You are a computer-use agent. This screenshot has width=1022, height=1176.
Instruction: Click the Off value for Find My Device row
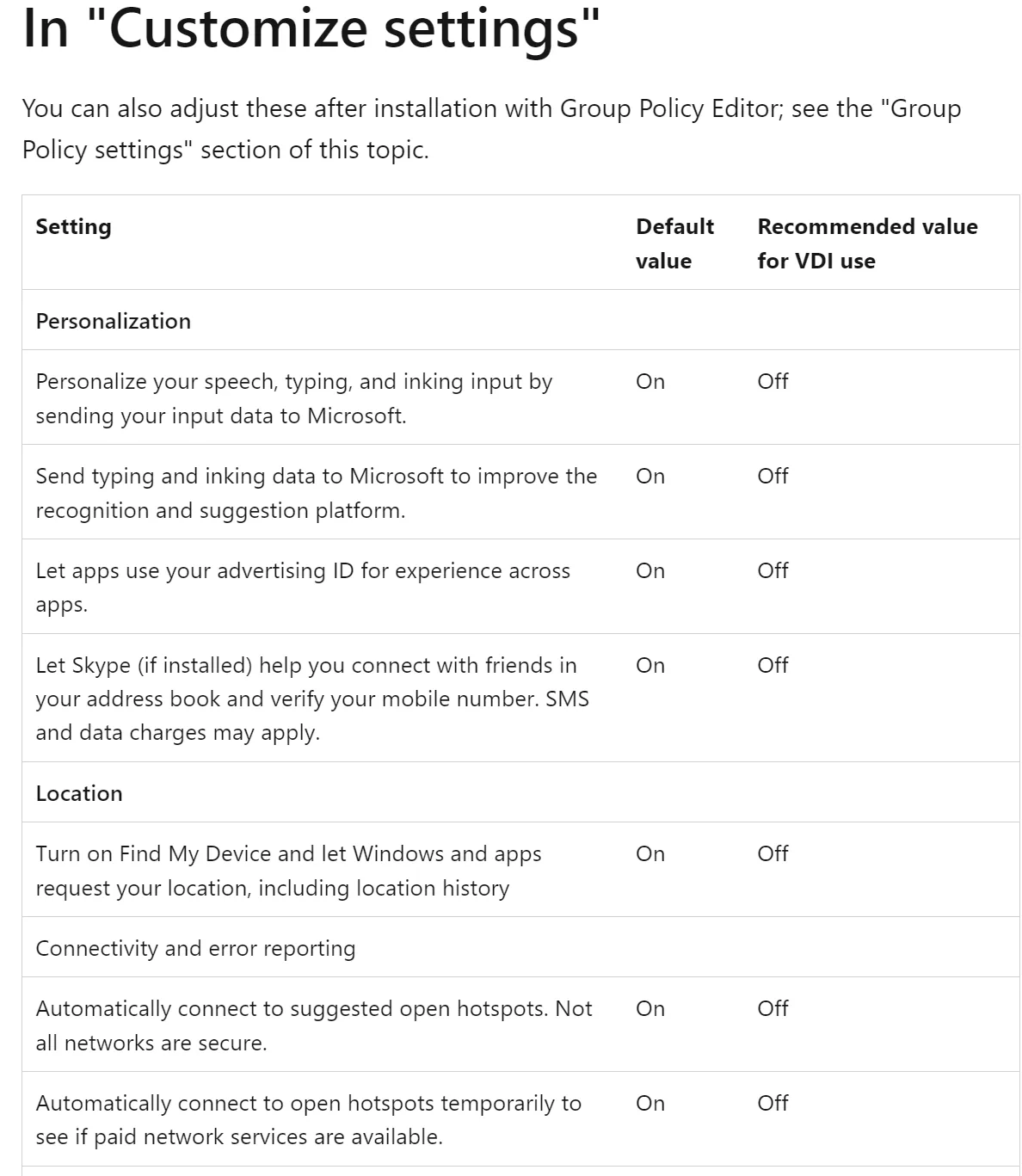[x=773, y=854]
